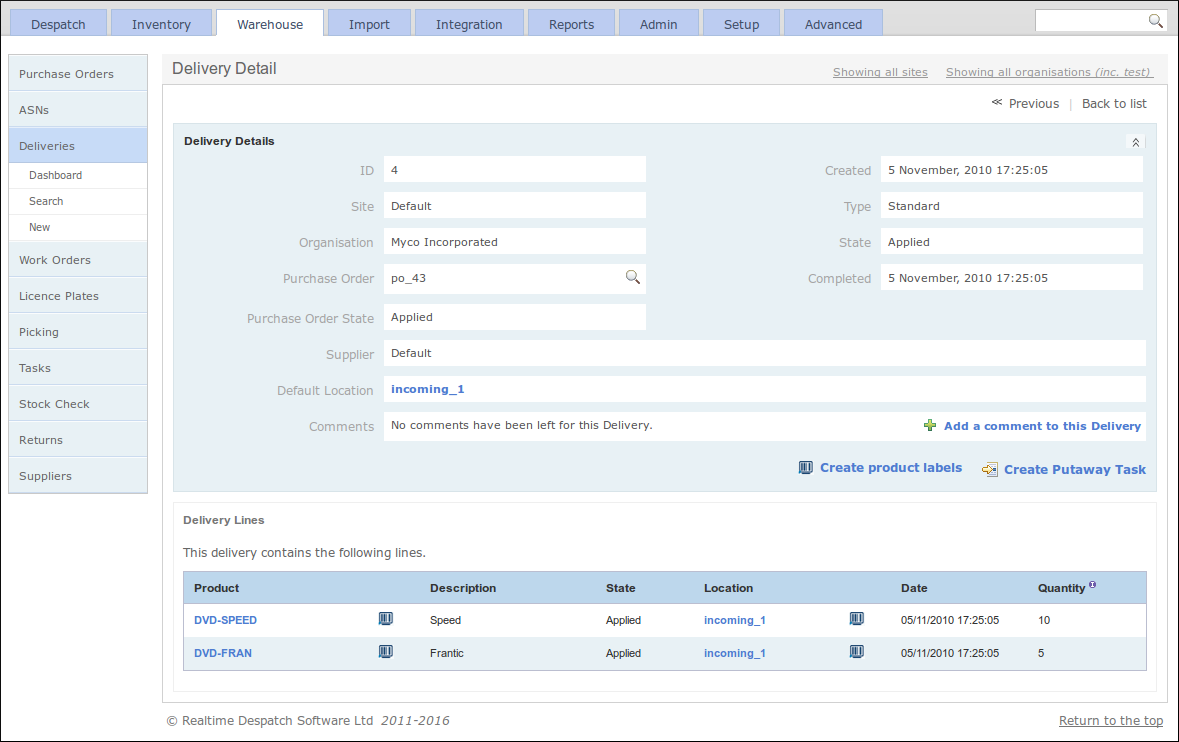The width and height of the screenshot is (1179, 742).
Task: Switch to the Inventory tab
Action: coord(161,23)
